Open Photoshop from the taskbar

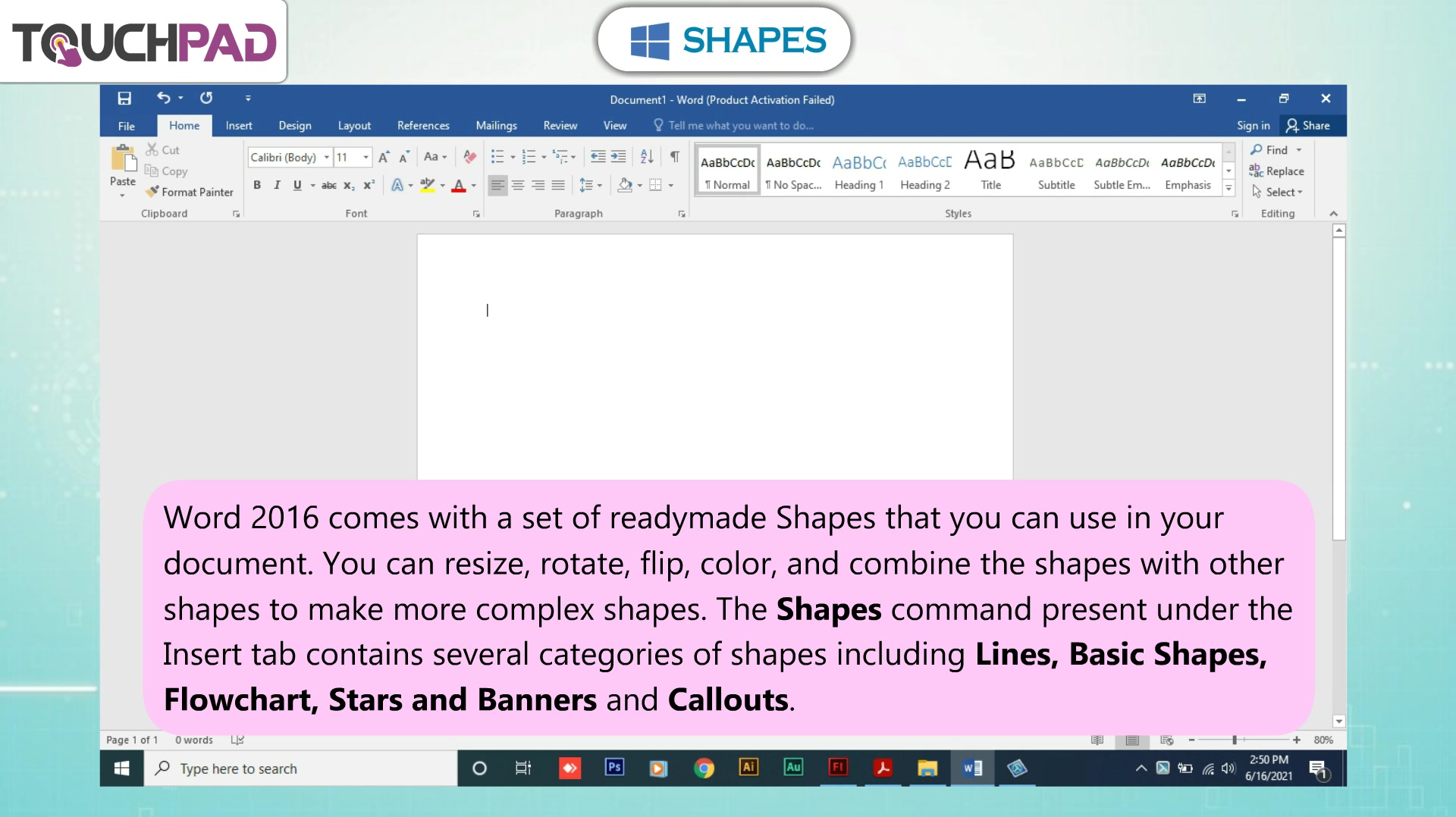coord(614,768)
